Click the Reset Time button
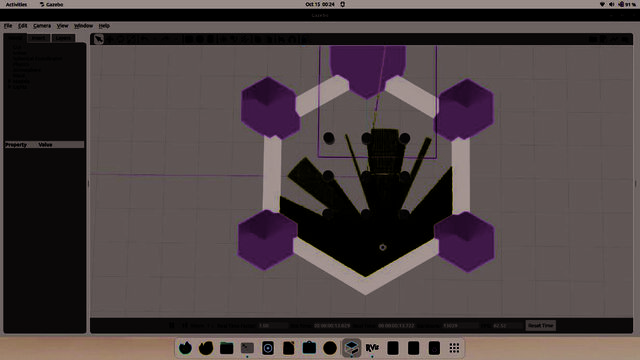This screenshot has height=360, width=640. (x=540, y=325)
